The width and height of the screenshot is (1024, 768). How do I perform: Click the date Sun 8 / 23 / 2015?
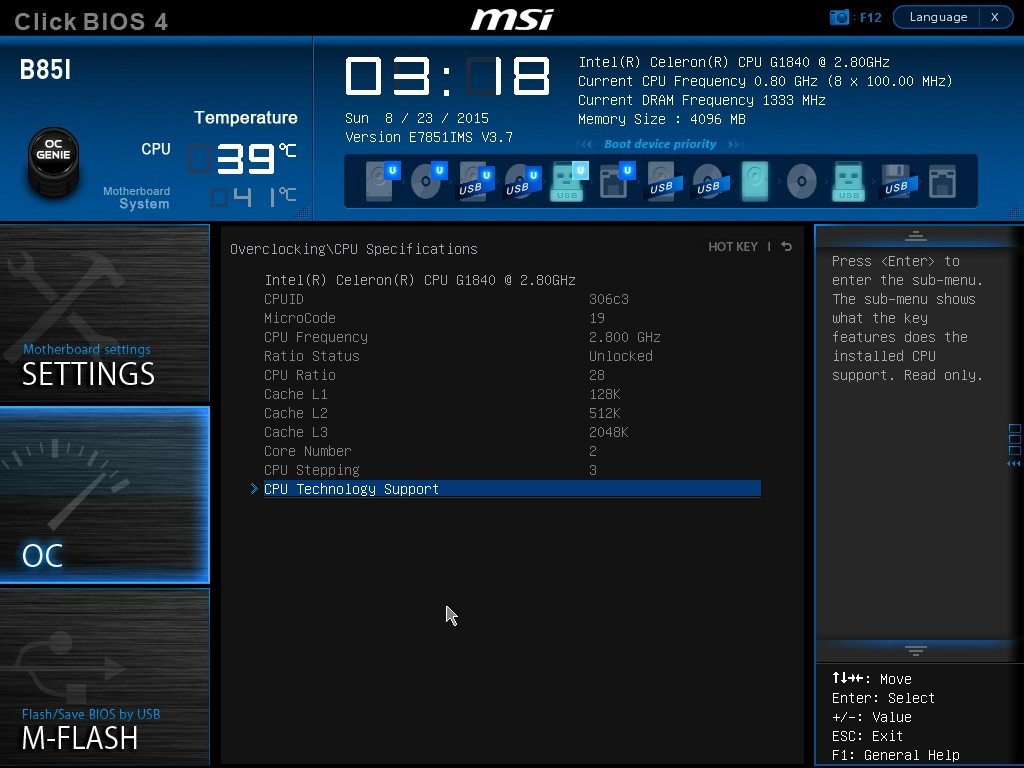[x=417, y=118]
